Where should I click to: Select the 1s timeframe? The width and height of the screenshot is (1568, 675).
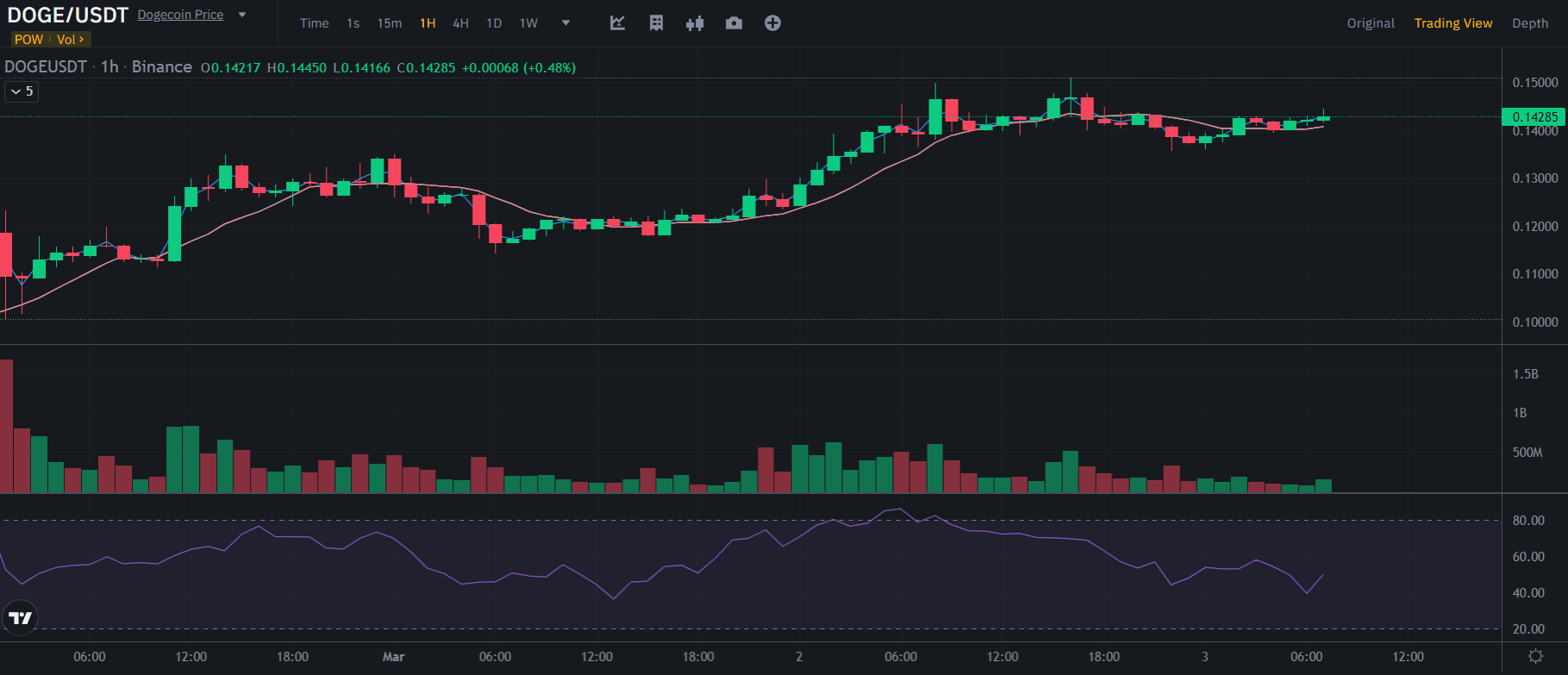pyautogui.click(x=353, y=23)
